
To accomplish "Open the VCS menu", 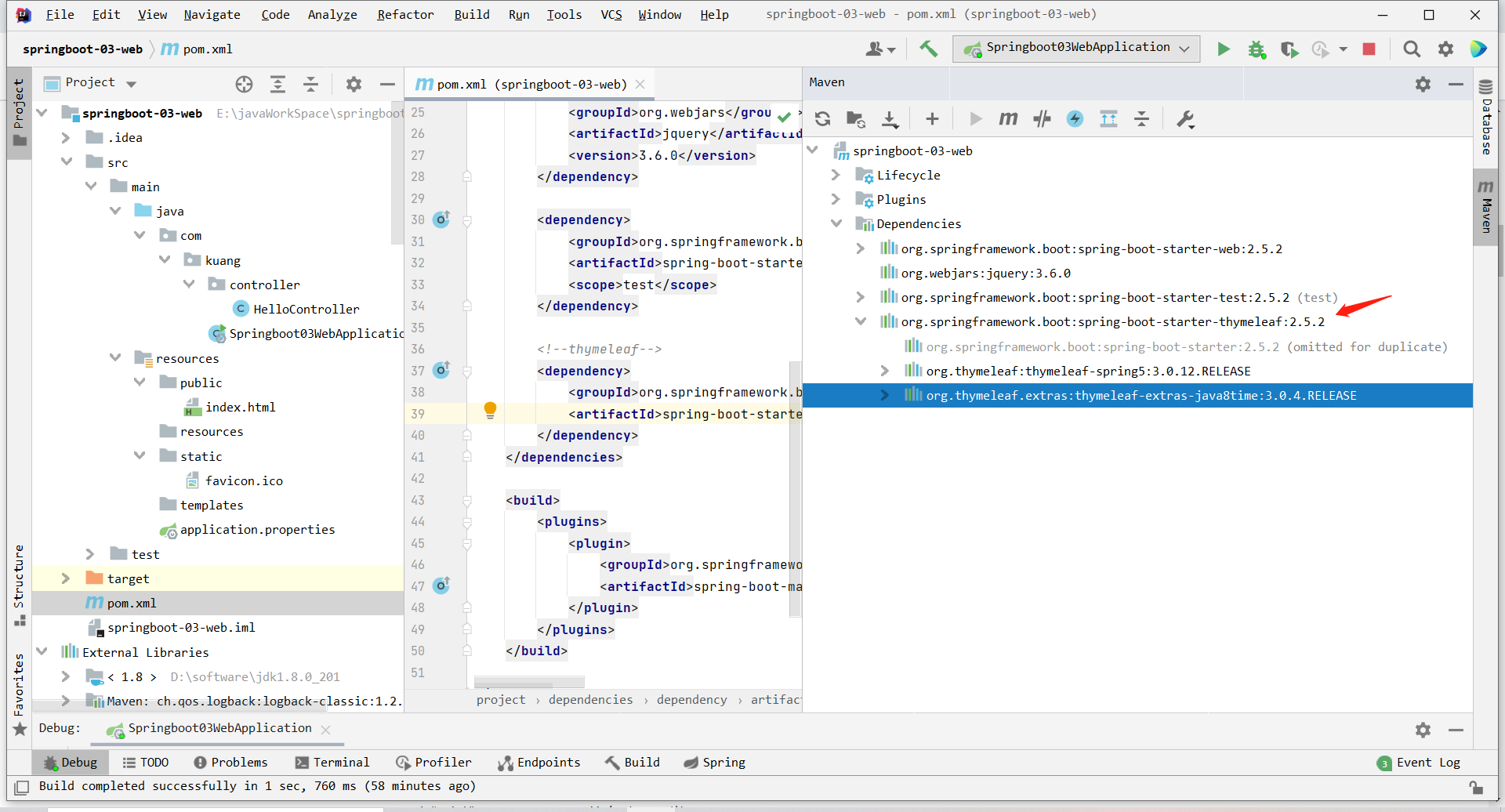I will (611, 14).
